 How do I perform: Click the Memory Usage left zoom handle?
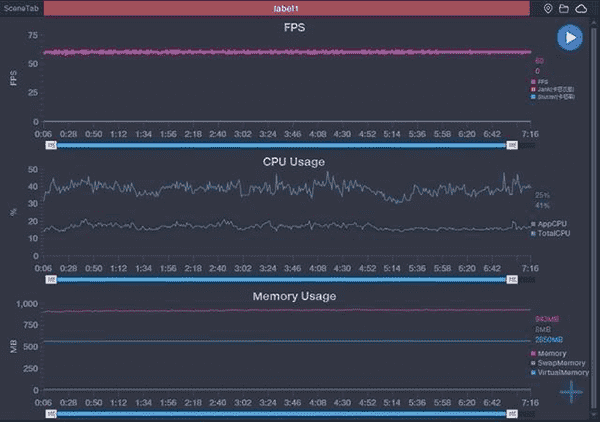50,413
